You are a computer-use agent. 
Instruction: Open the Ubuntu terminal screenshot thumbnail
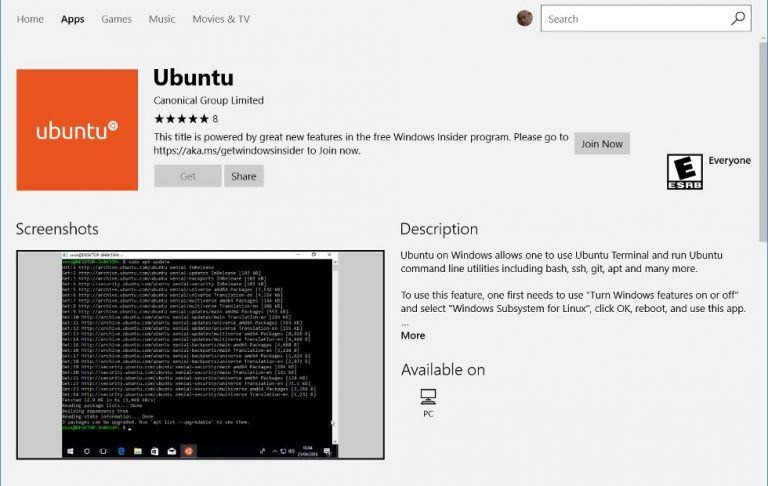[x=200, y=355]
